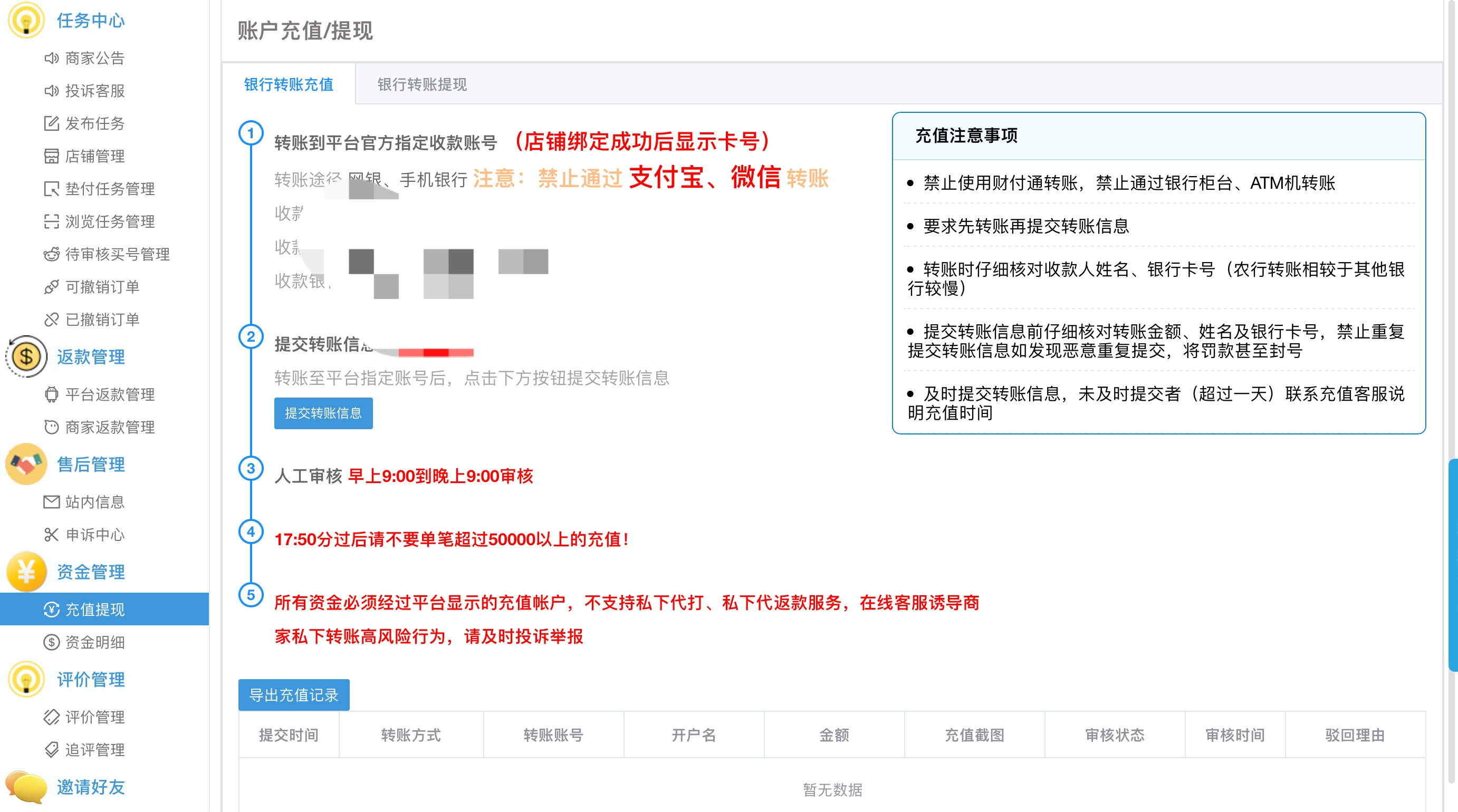Click the 平台返款管理 icon
Screen dimensions: 1458x812
pos(52,394)
